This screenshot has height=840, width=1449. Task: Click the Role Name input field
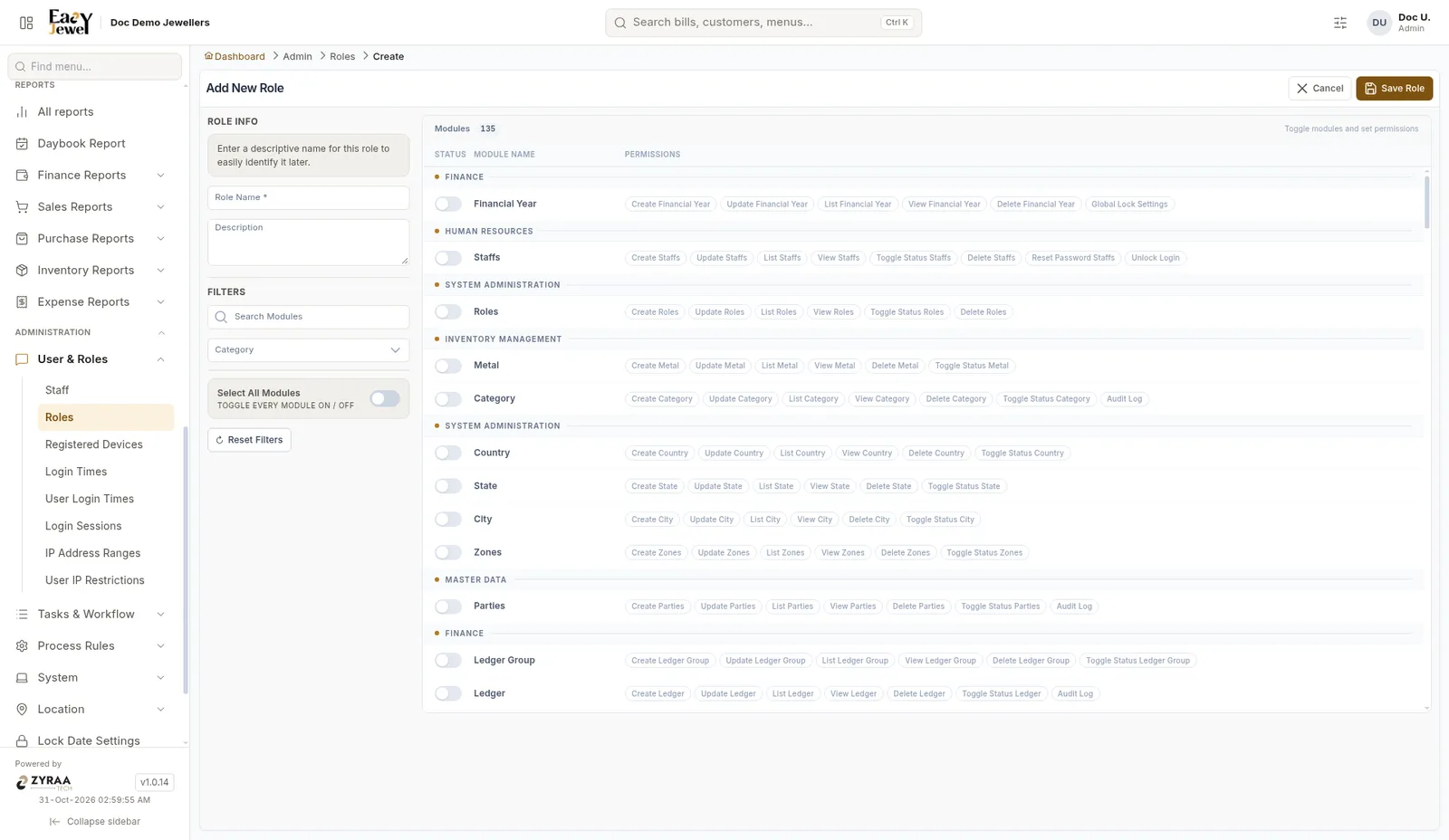(308, 197)
